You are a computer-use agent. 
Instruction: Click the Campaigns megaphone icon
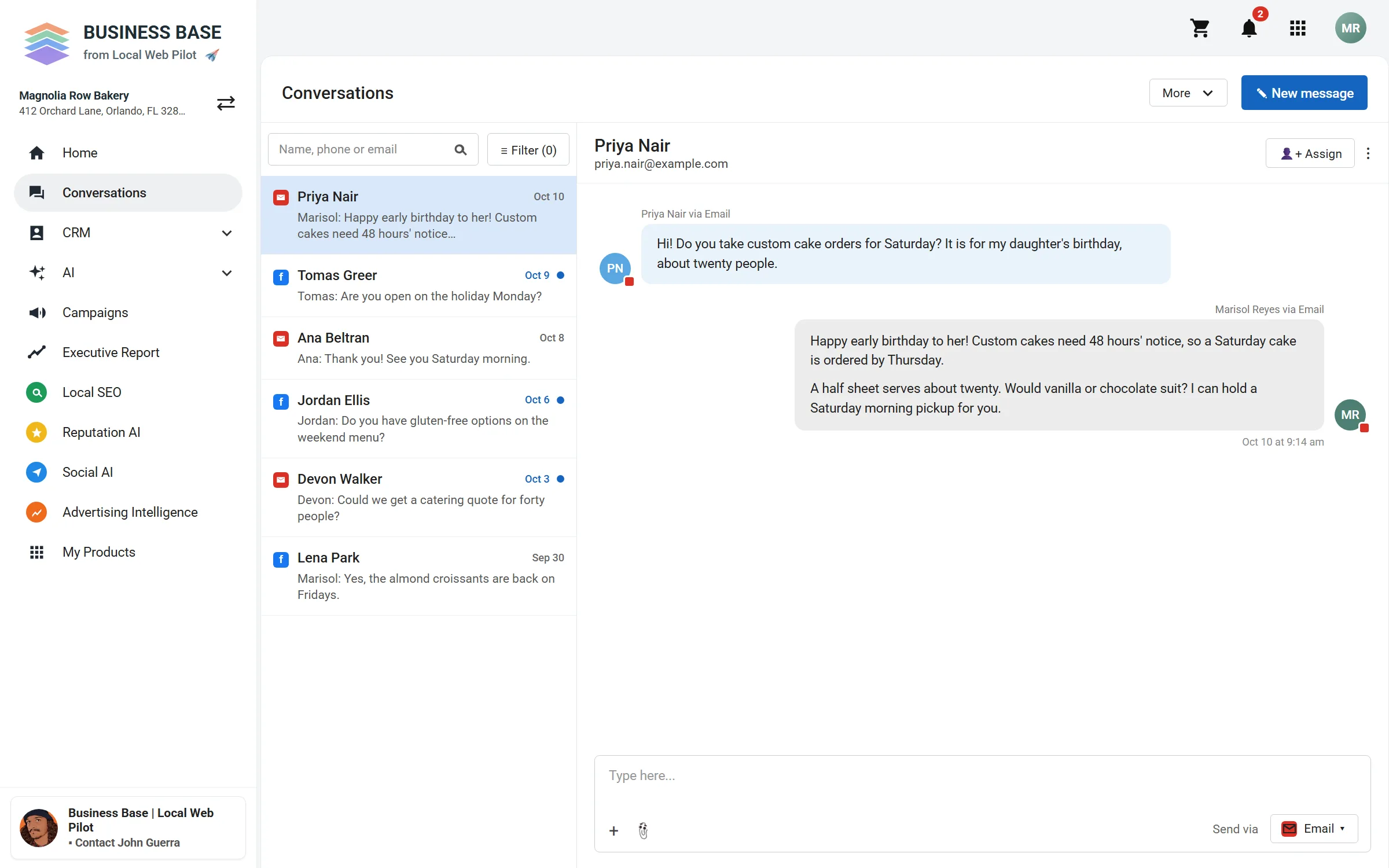pyautogui.click(x=36, y=312)
